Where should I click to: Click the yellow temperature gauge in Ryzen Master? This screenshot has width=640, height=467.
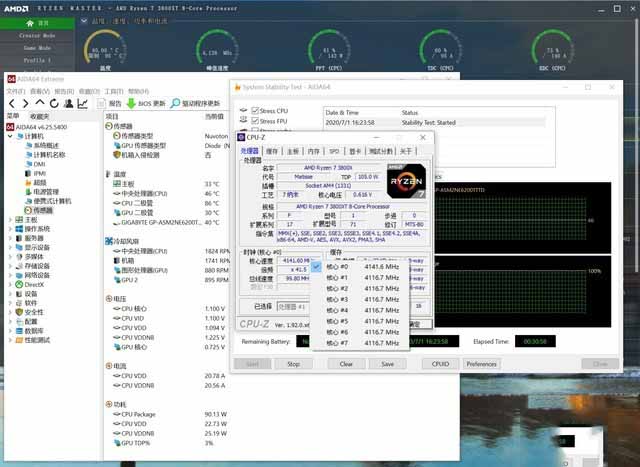coord(105,49)
